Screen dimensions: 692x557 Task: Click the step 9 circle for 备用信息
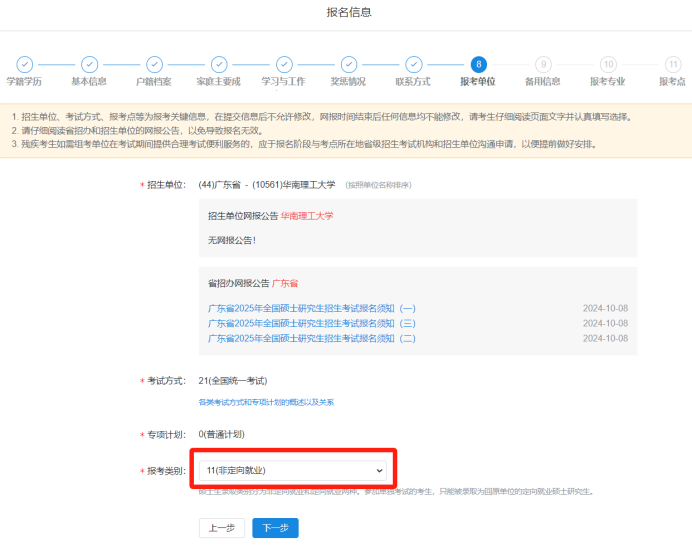[x=544, y=64]
